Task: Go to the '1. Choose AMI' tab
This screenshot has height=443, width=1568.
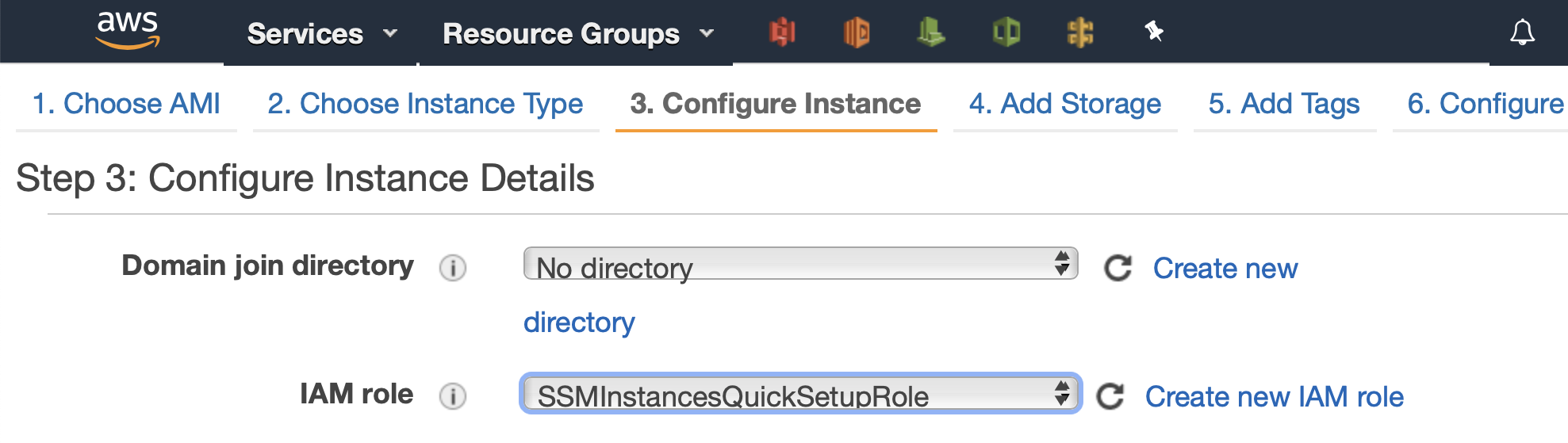Action: pyautogui.click(x=126, y=104)
